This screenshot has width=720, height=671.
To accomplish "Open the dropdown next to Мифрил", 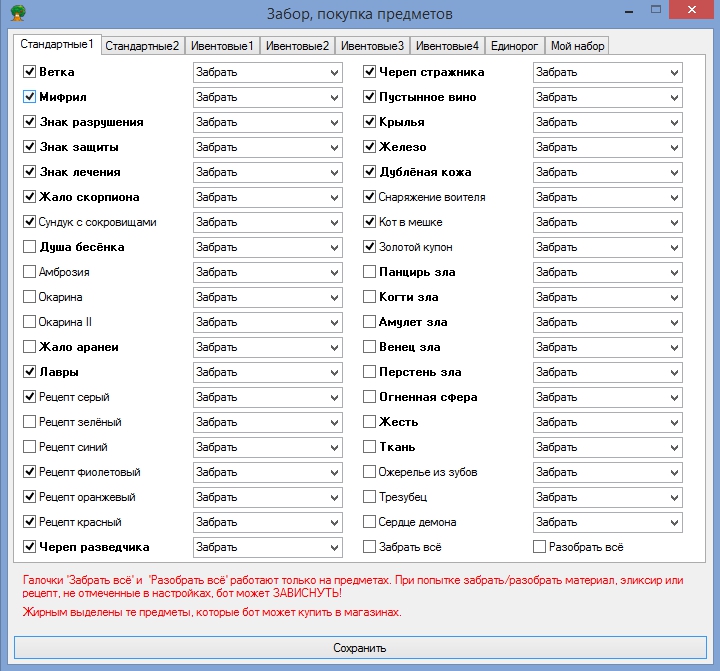I will pos(267,97).
